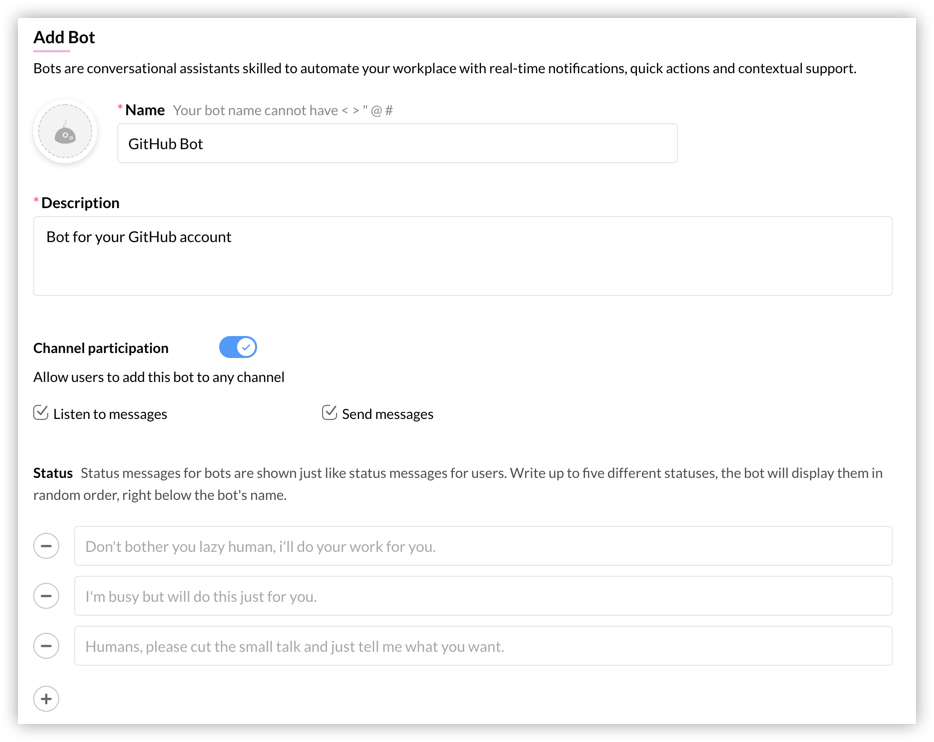Click the Name field containing GitHub Bot
The image size is (934, 742).
click(397, 144)
